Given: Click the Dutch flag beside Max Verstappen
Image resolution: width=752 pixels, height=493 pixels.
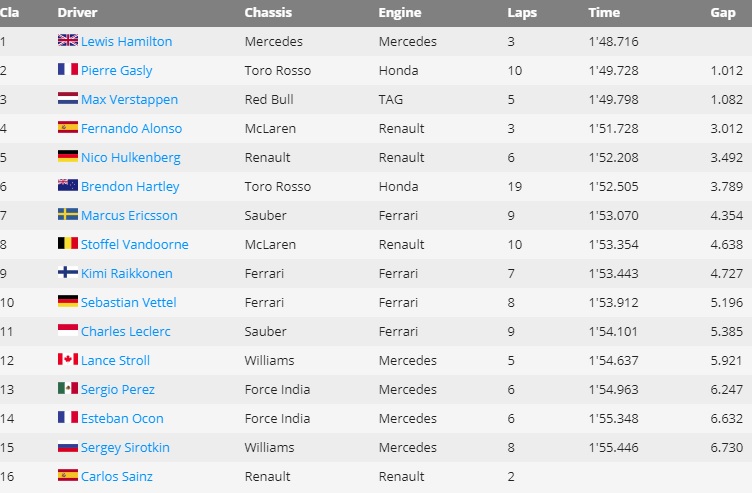Looking at the screenshot, I should (x=68, y=99).
